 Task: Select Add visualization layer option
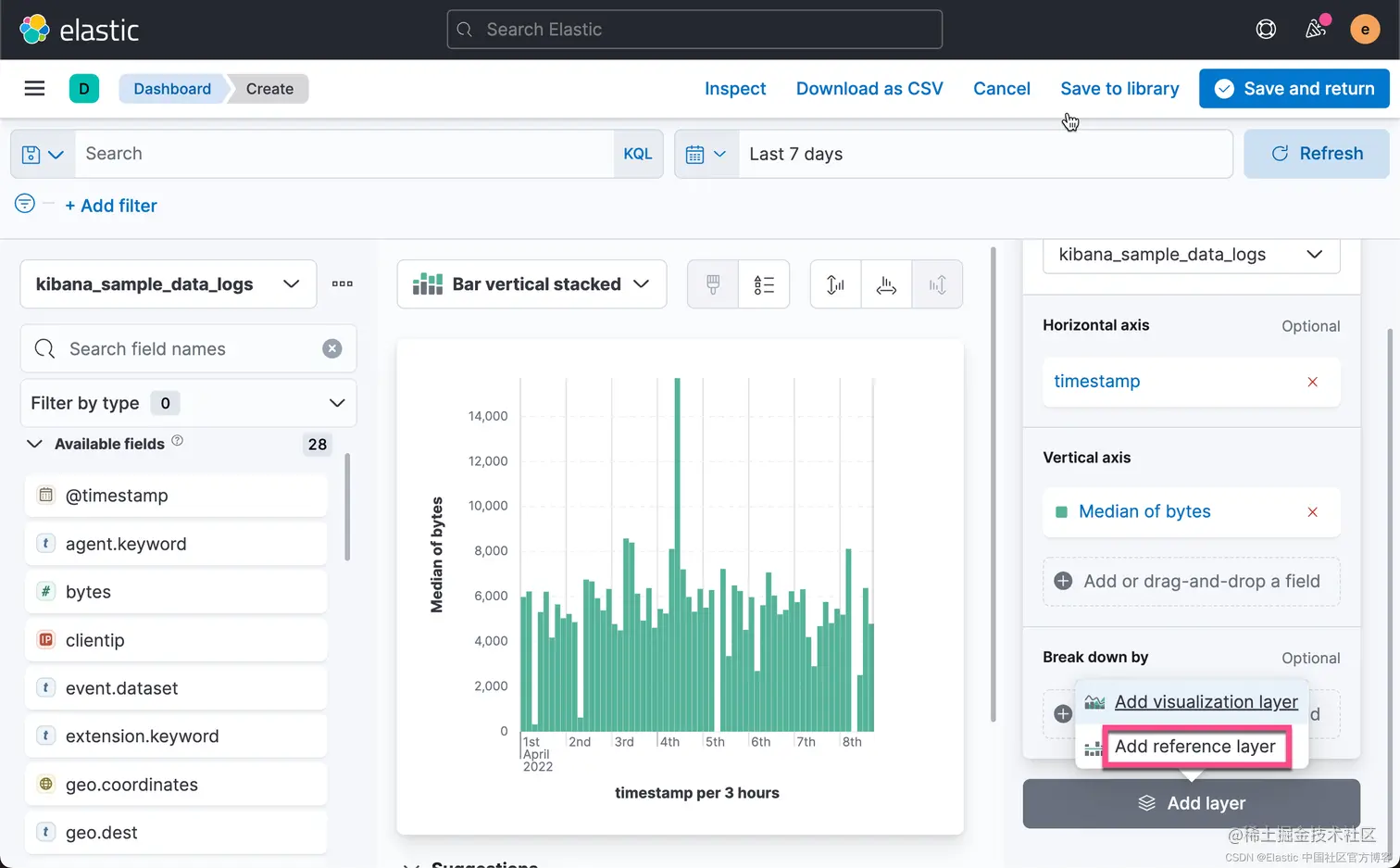point(1192,702)
